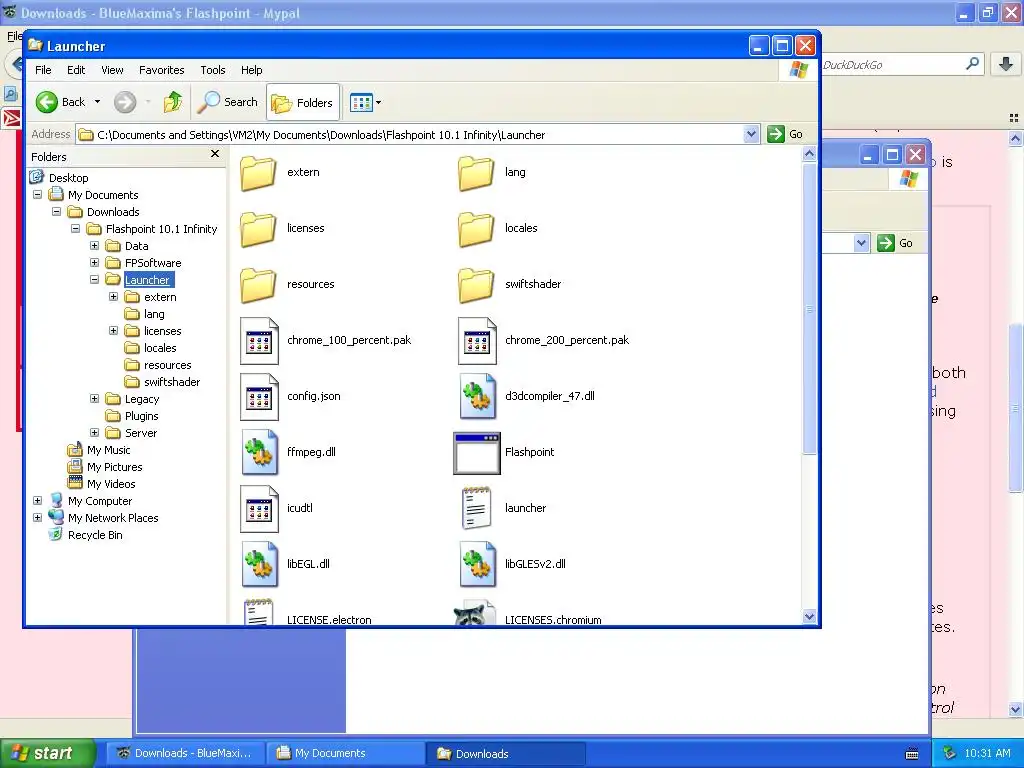Click Go button in background Explorer window
Viewport: 1024px width, 768px height.
click(896, 244)
